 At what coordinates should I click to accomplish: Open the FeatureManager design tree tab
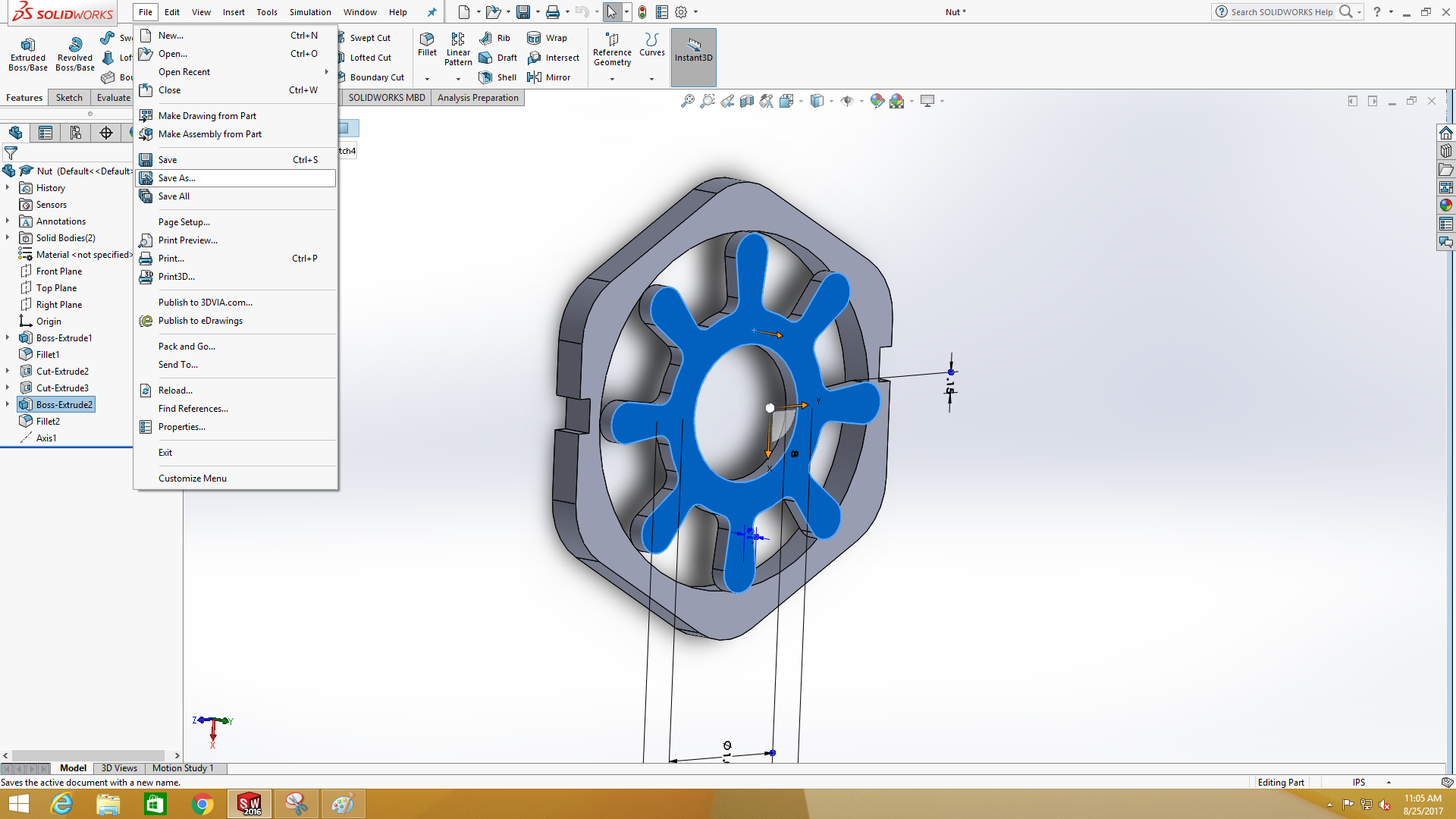click(15, 133)
